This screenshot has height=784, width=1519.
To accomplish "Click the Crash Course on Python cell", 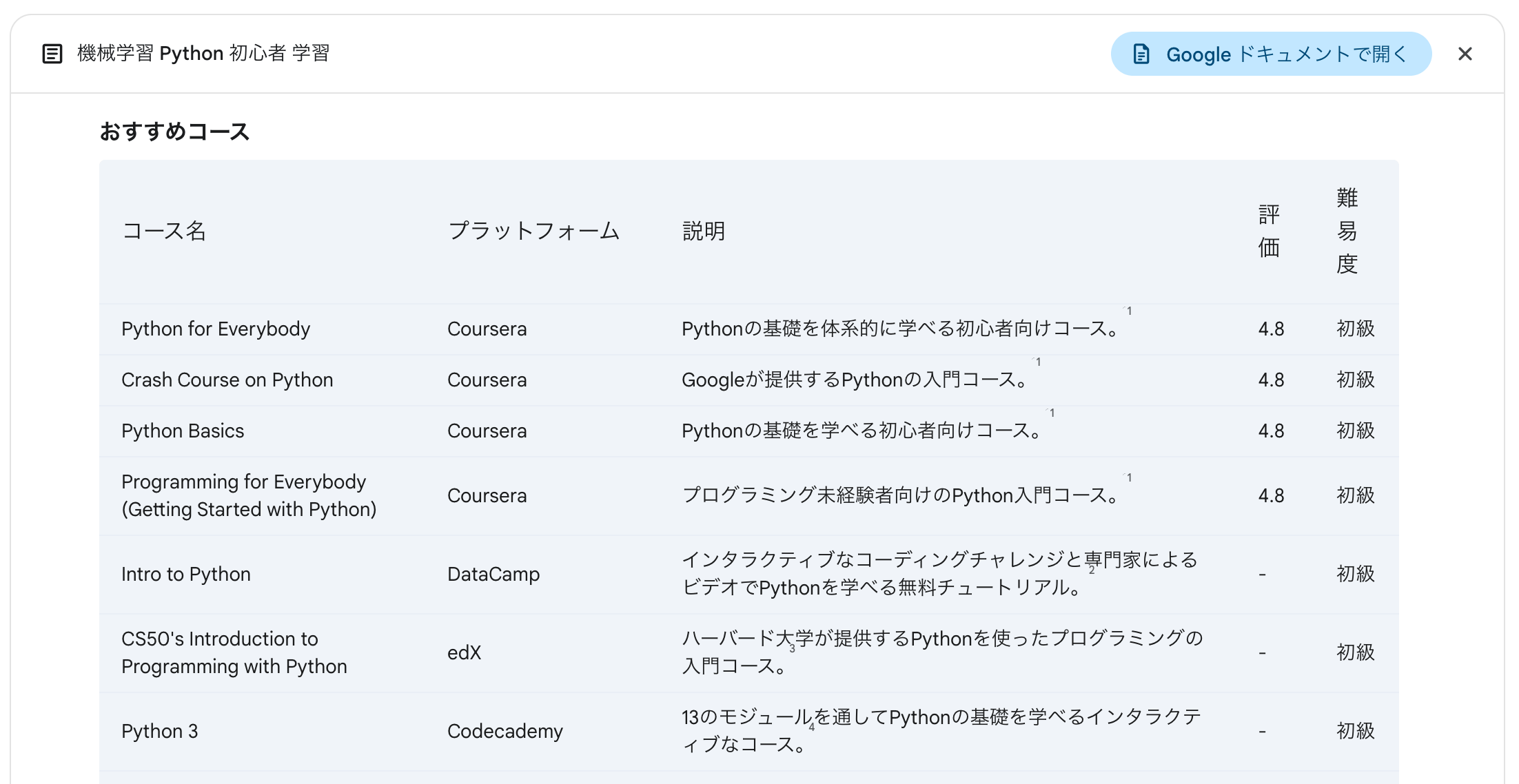I will [x=227, y=380].
